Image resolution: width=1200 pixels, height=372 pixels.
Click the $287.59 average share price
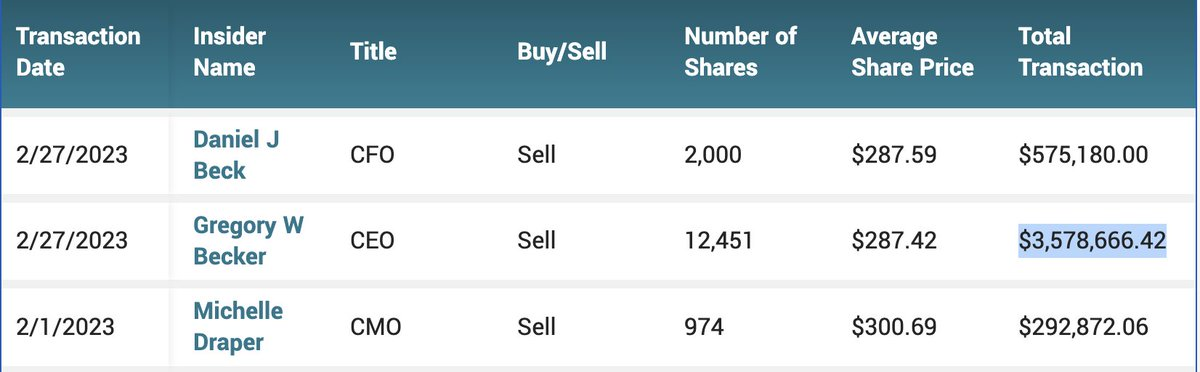893,156
